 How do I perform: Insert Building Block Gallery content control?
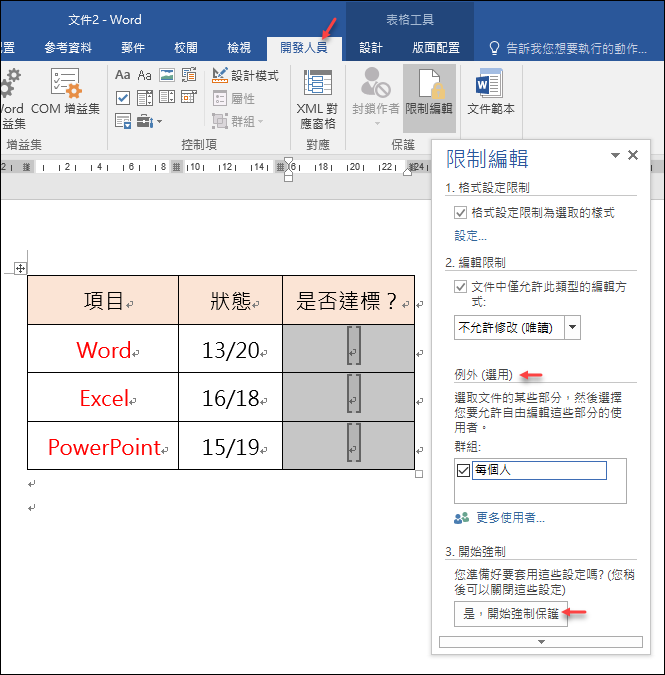(x=189, y=75)
